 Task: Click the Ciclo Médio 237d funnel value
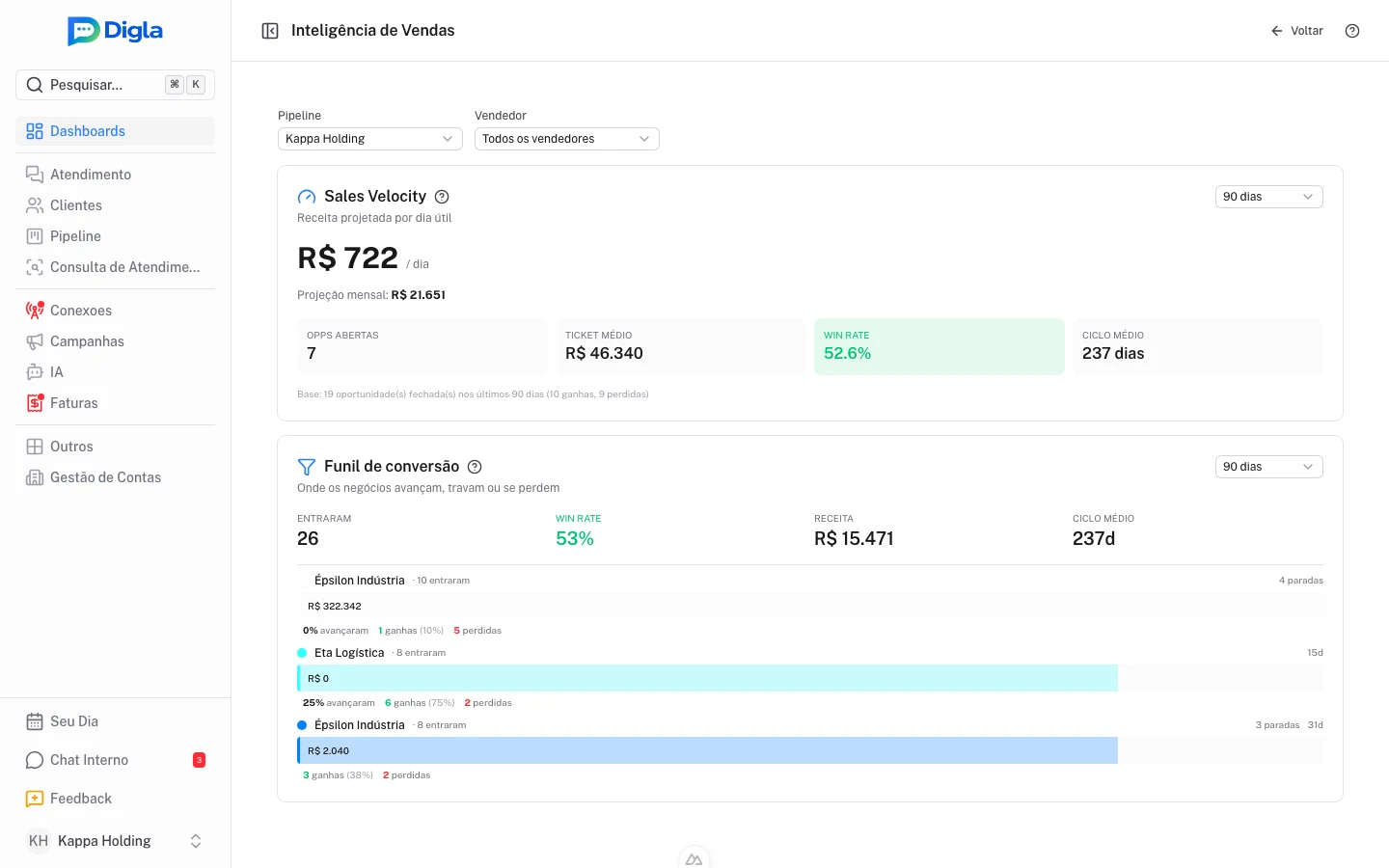click(x=1094, y=538)
